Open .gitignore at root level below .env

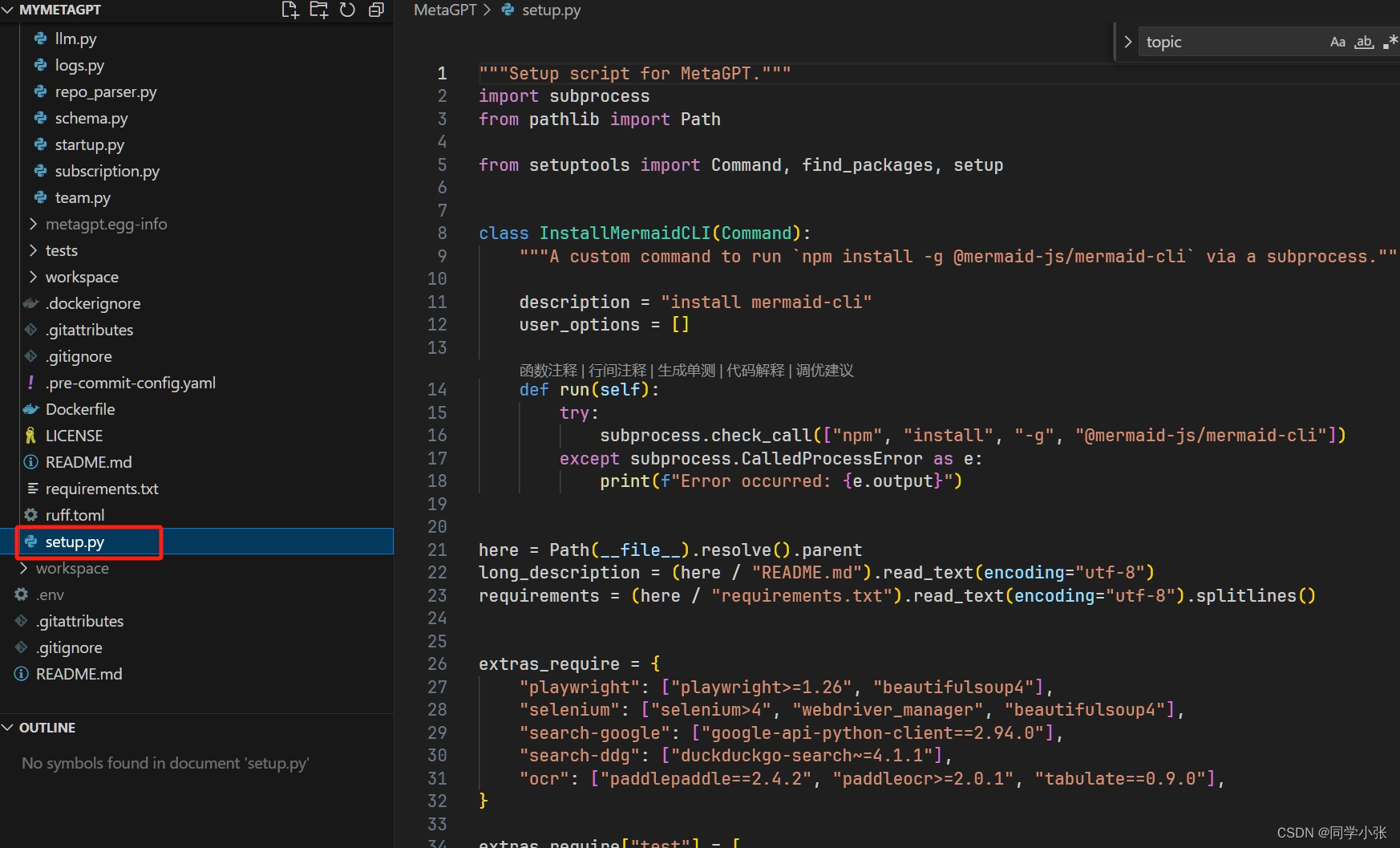69,647
